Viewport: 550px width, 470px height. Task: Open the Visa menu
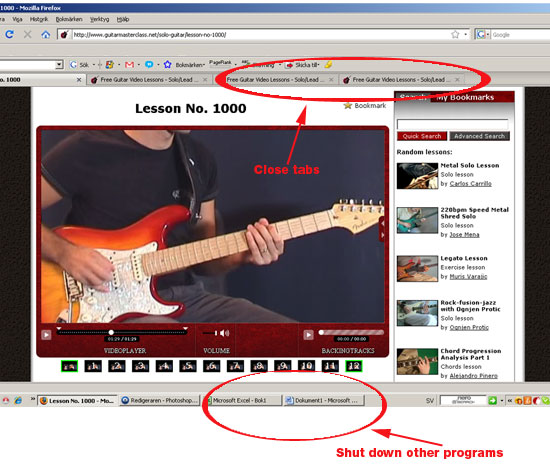pos(17,19)
